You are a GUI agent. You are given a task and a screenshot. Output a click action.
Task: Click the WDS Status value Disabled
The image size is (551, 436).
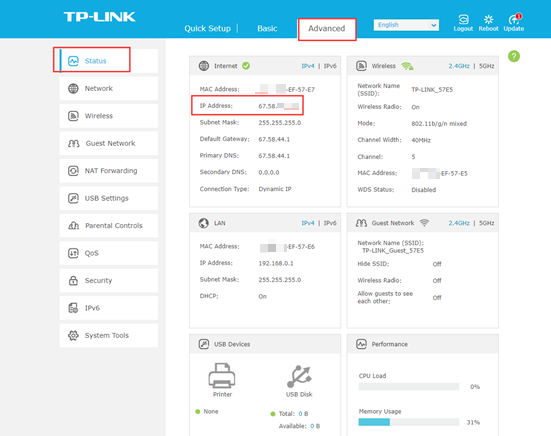pos(423,190)
